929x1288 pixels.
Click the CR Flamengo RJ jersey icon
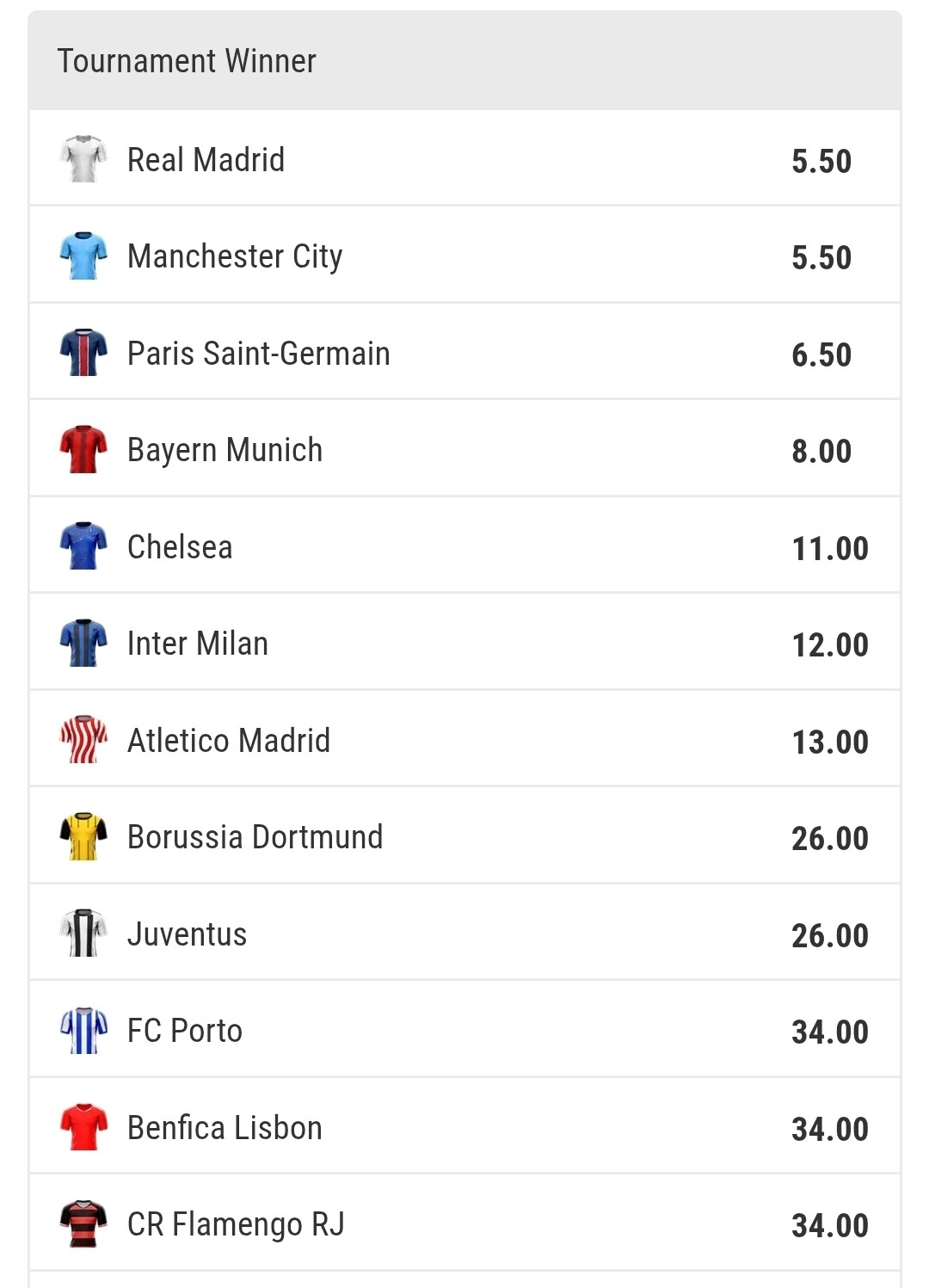click(83, 1223)
